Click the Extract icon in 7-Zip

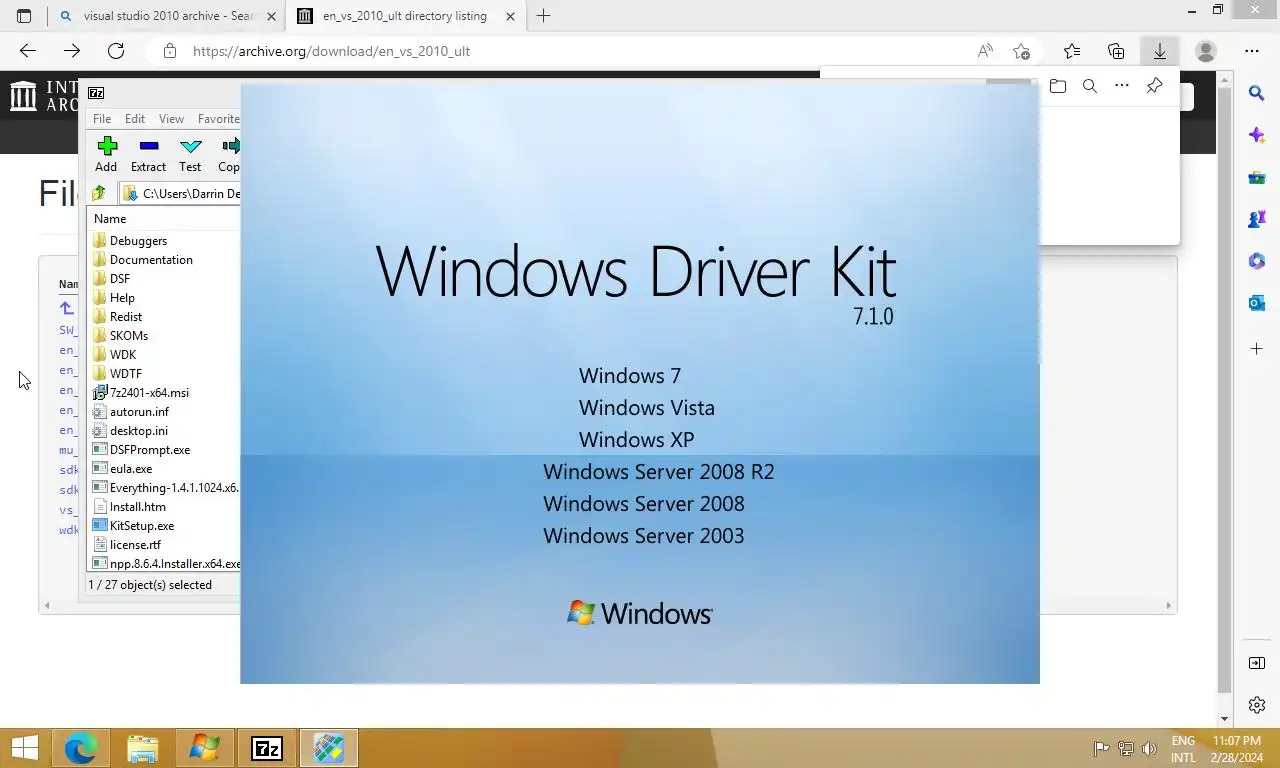148,154
